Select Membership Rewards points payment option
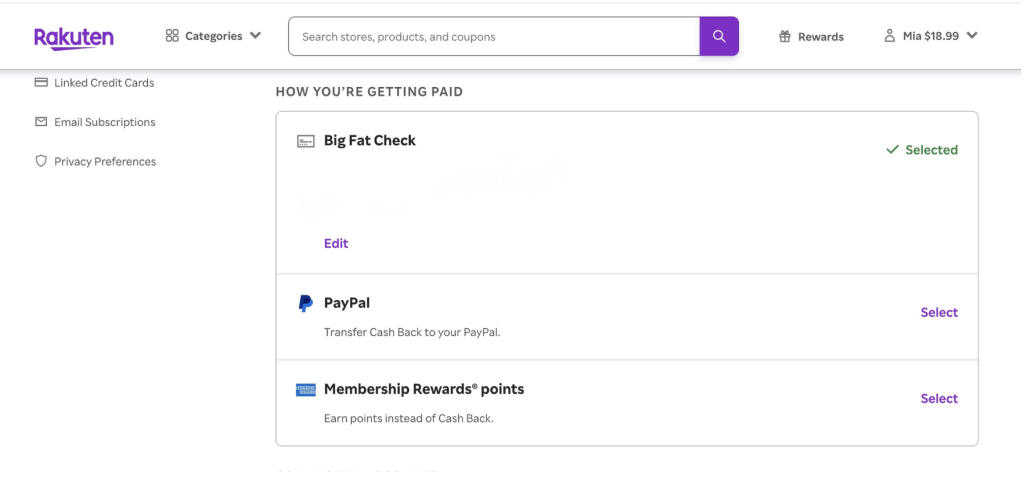Image resolution: width=1024 pixels, height=477 pixels. point(939,399)
